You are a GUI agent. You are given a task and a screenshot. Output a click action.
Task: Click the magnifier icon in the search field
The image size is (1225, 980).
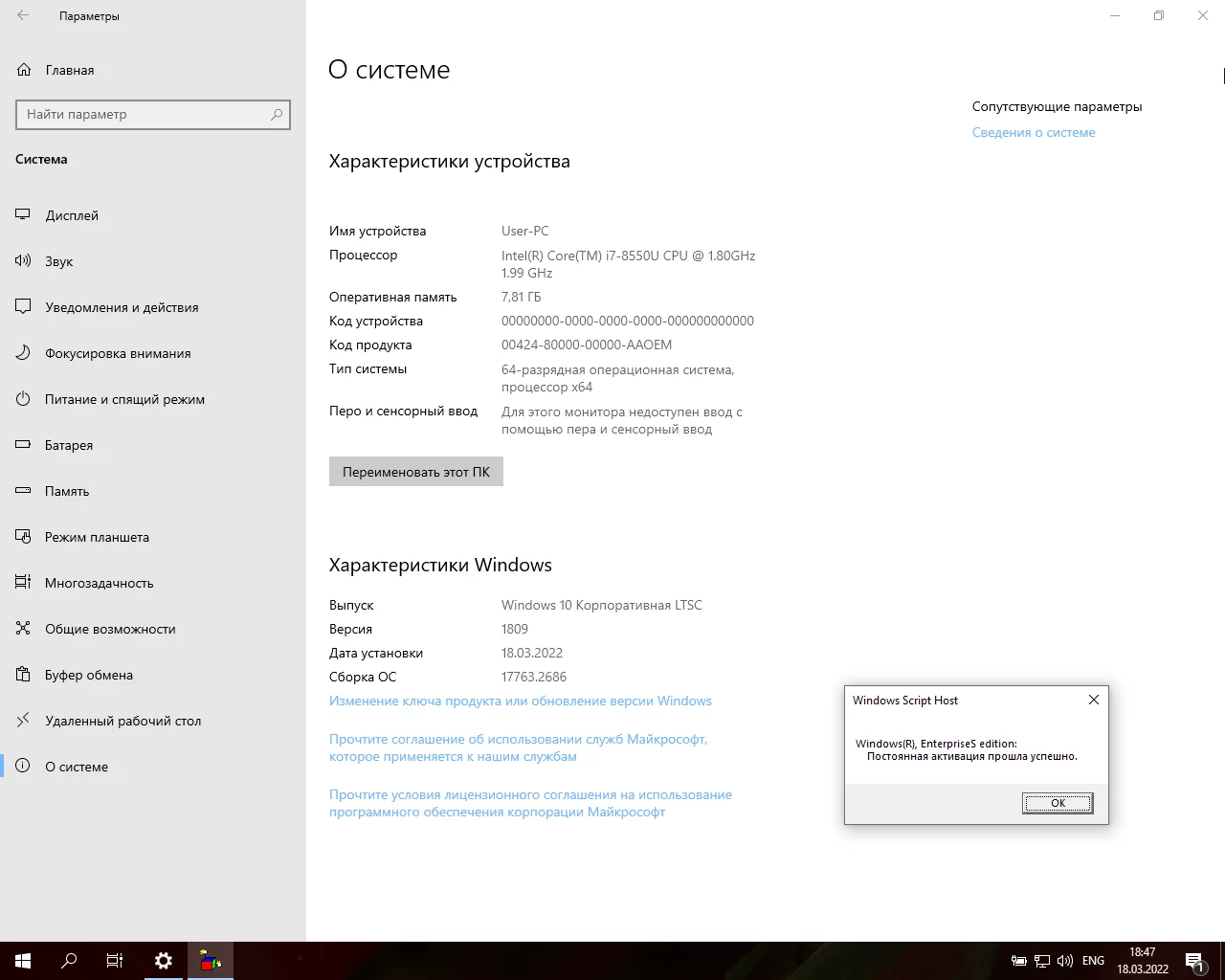[x=277, y=115]
